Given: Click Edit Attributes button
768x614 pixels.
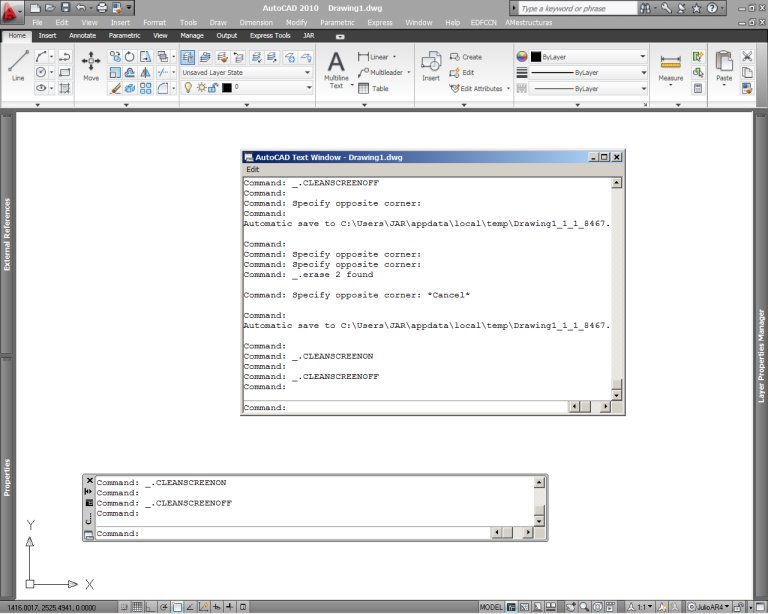Looking at the screenshot, I should 476,89.
